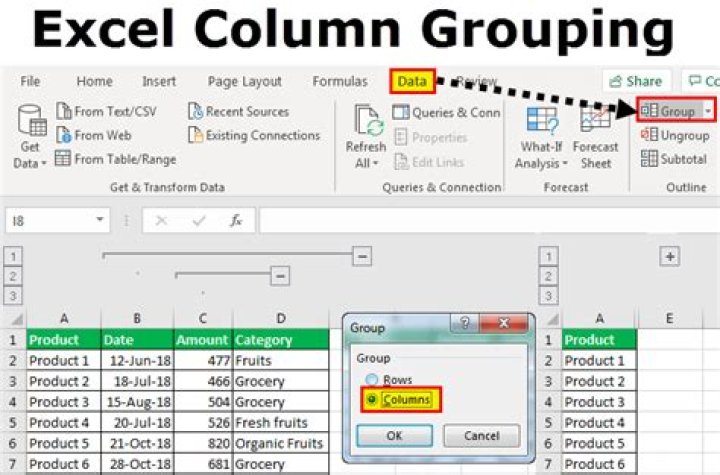Open Insert Function fx dialog
The image size is (720, 475).
tap(236, 221)
